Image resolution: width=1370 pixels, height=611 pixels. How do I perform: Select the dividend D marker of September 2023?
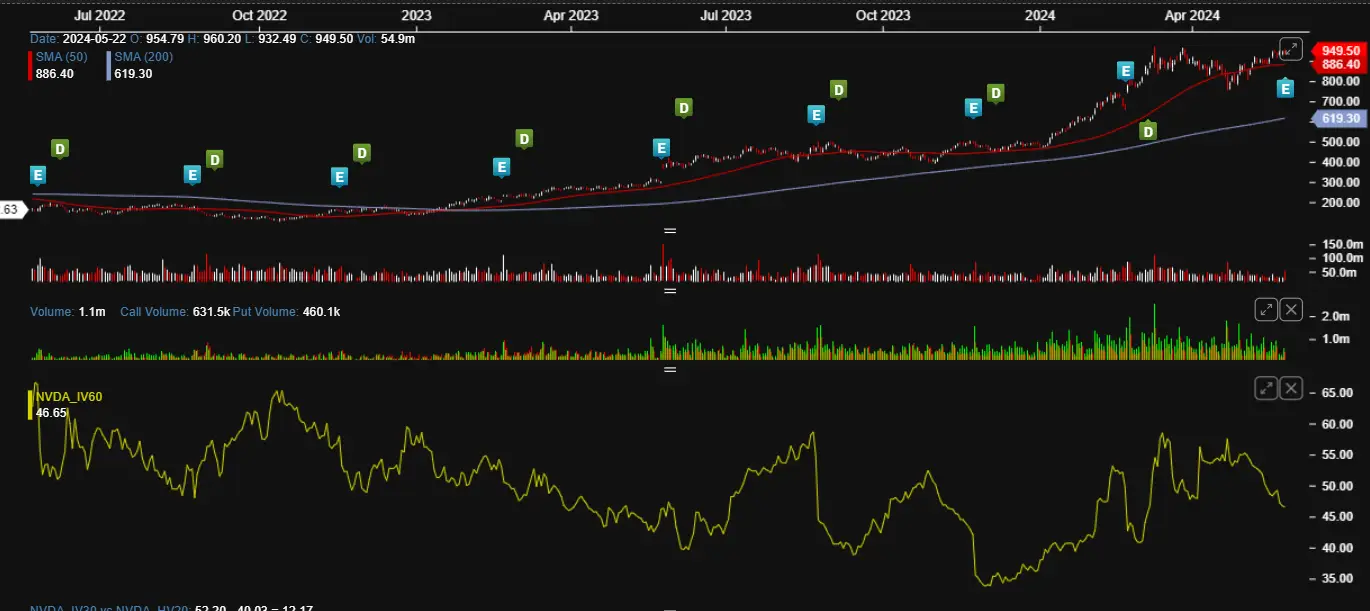click(x=839, y=90)
